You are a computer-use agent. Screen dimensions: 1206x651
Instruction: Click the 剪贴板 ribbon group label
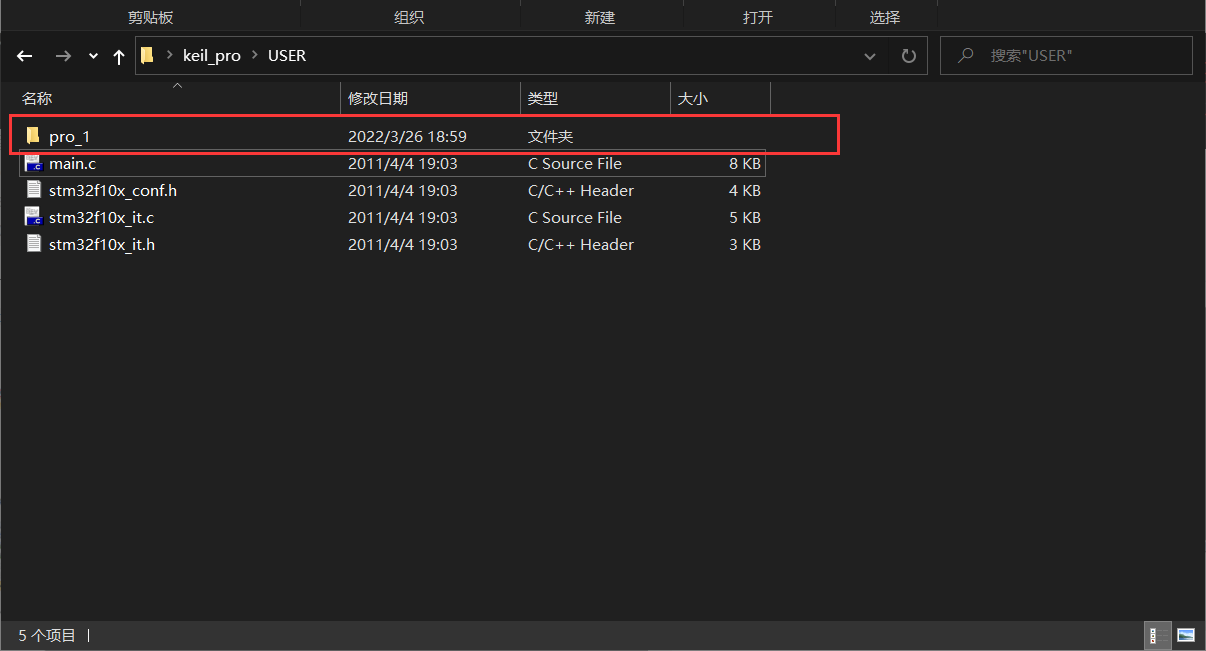click(x=151, y=18)
